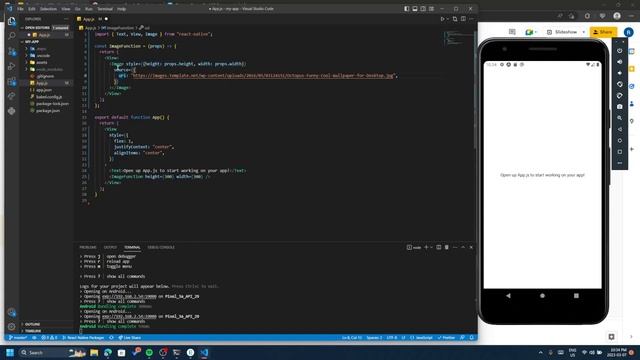Open the Selection menu

pyautogui.click(x=48, y=9)
